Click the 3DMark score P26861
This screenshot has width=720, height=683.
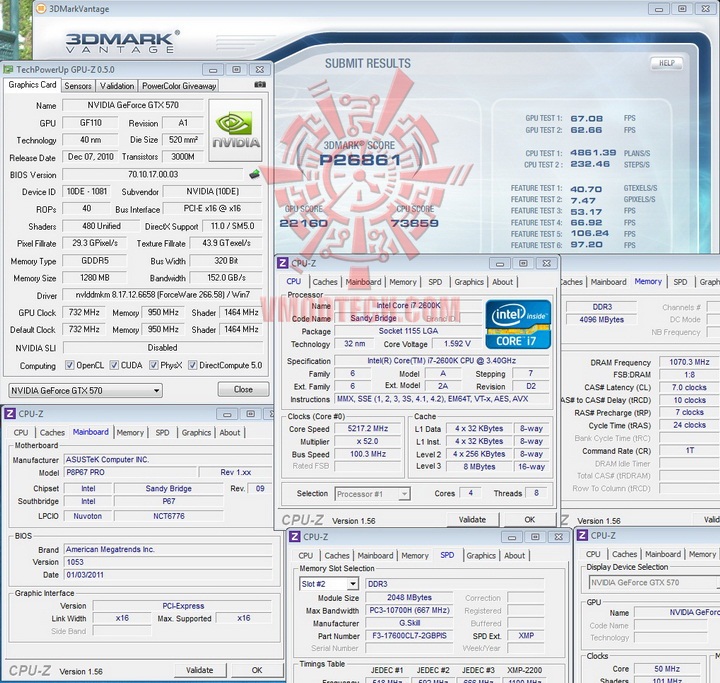point(360,160)
